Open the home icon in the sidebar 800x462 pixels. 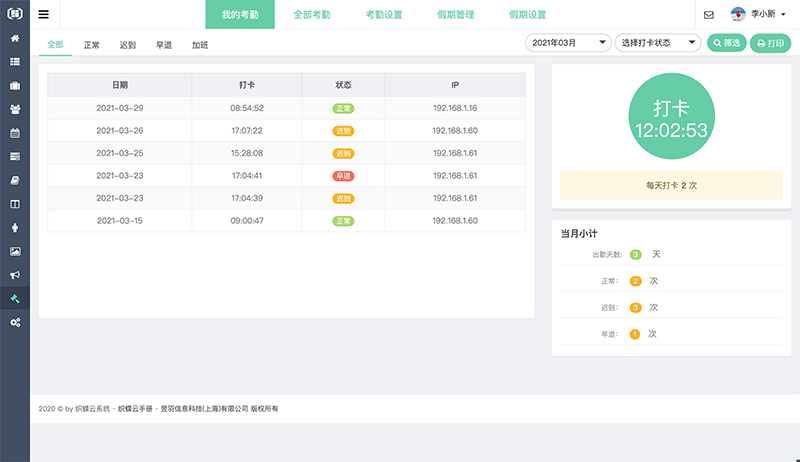[x=15, y=38]
